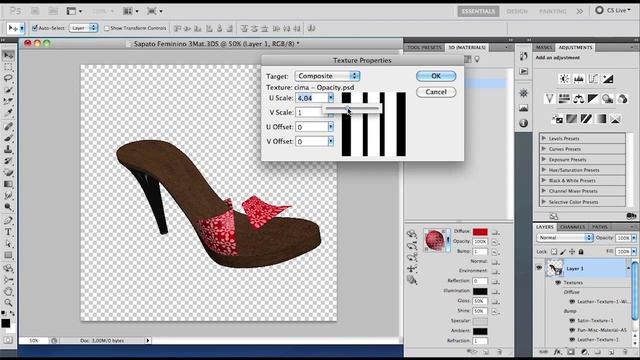Open the U Scale slider arrow
The height and width of the screenshot is (360, 640).
[331, 98]
